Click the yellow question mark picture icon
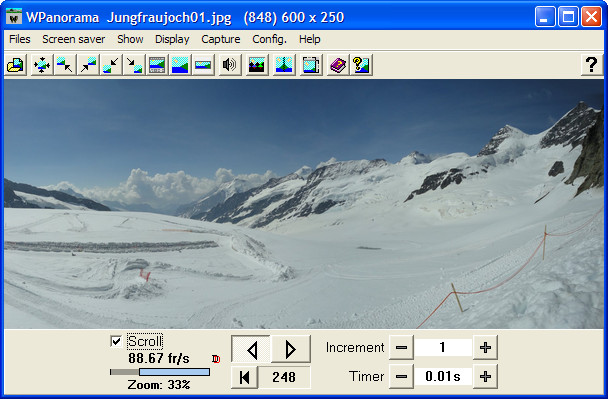This screenshot has height=399, width=608. click(361, 65)
